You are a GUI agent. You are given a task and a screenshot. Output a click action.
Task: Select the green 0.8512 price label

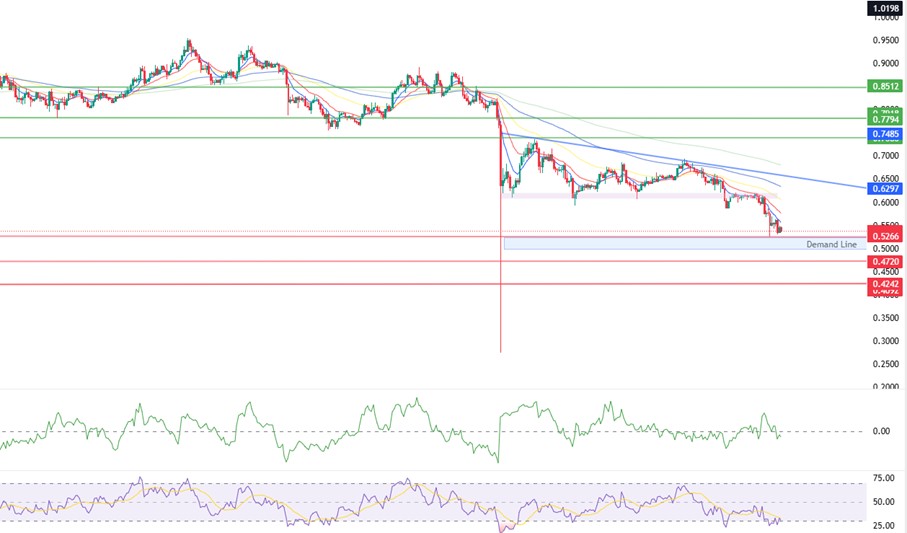pos(885,87)
